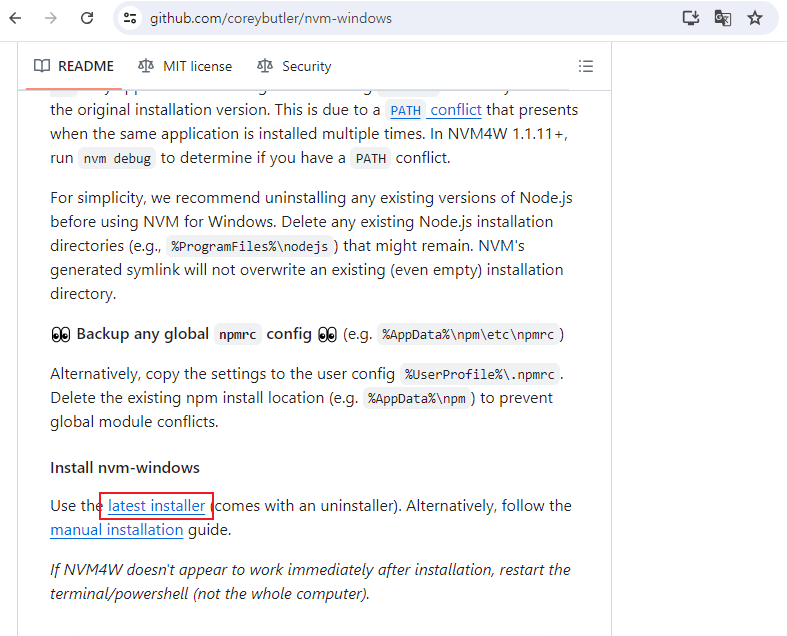Open the README outline list icon
Image resolution: width=787 pixels, height=636 pixels.
(x=586, y=66)
